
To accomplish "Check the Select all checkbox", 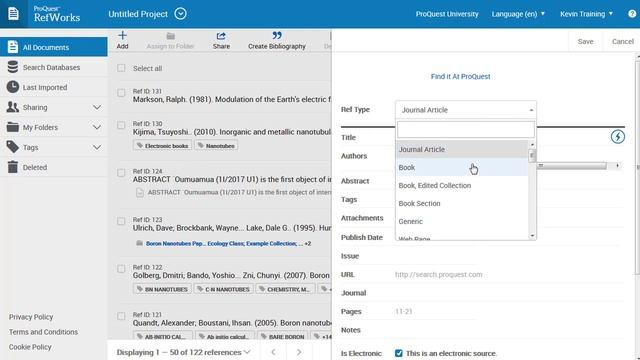I will point(121,68).
